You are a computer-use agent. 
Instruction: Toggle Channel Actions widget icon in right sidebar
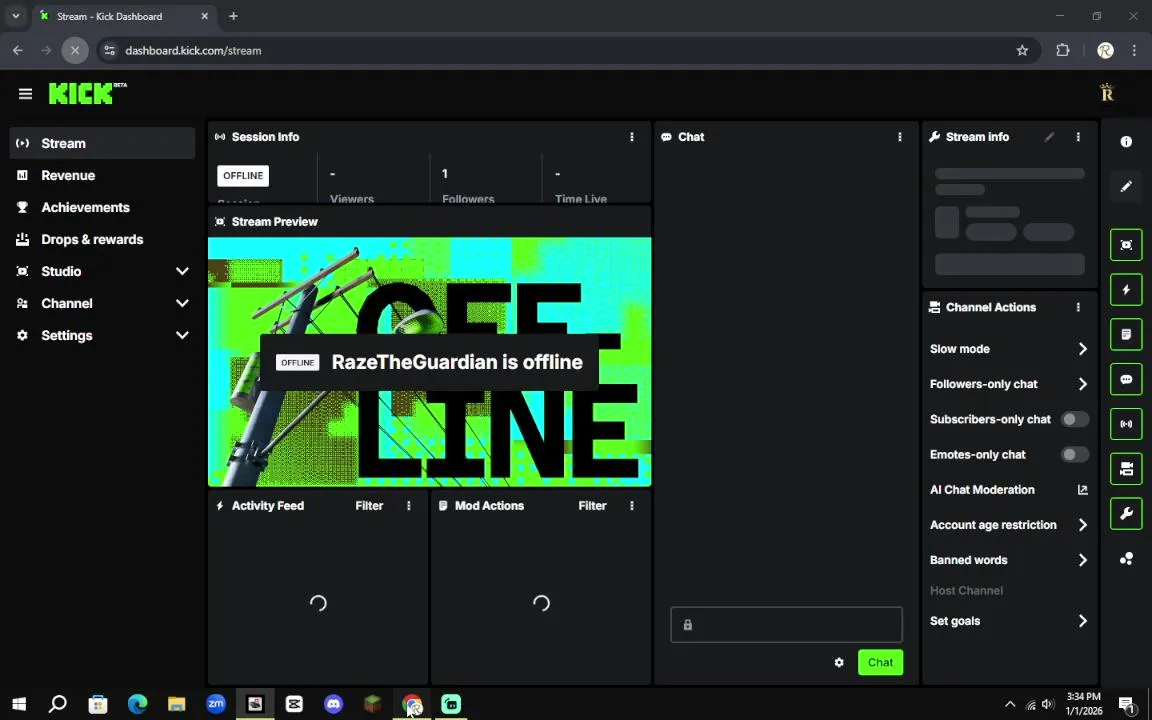click(x=1126, y=469)
